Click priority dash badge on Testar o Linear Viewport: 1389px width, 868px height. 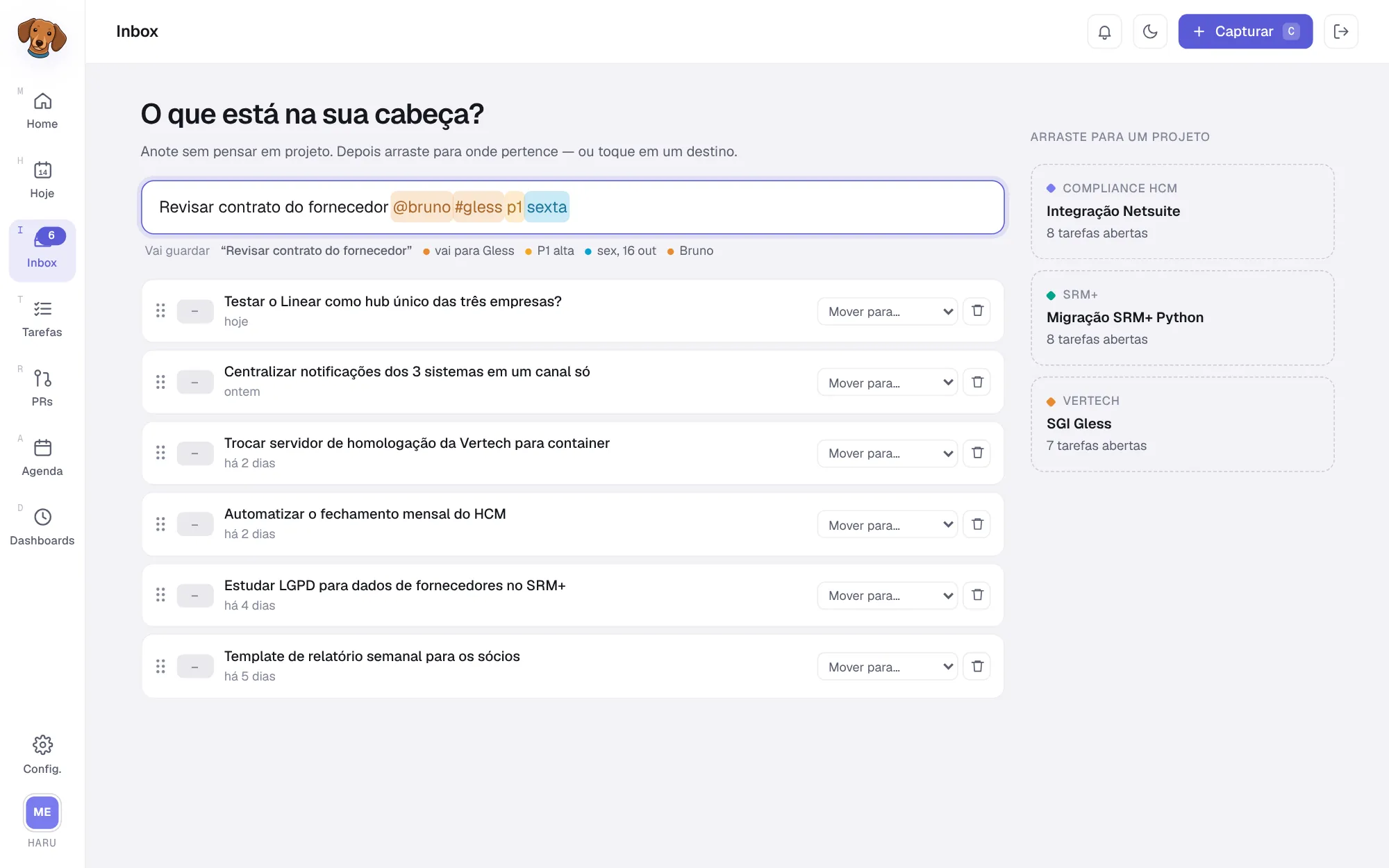(195, 311)
